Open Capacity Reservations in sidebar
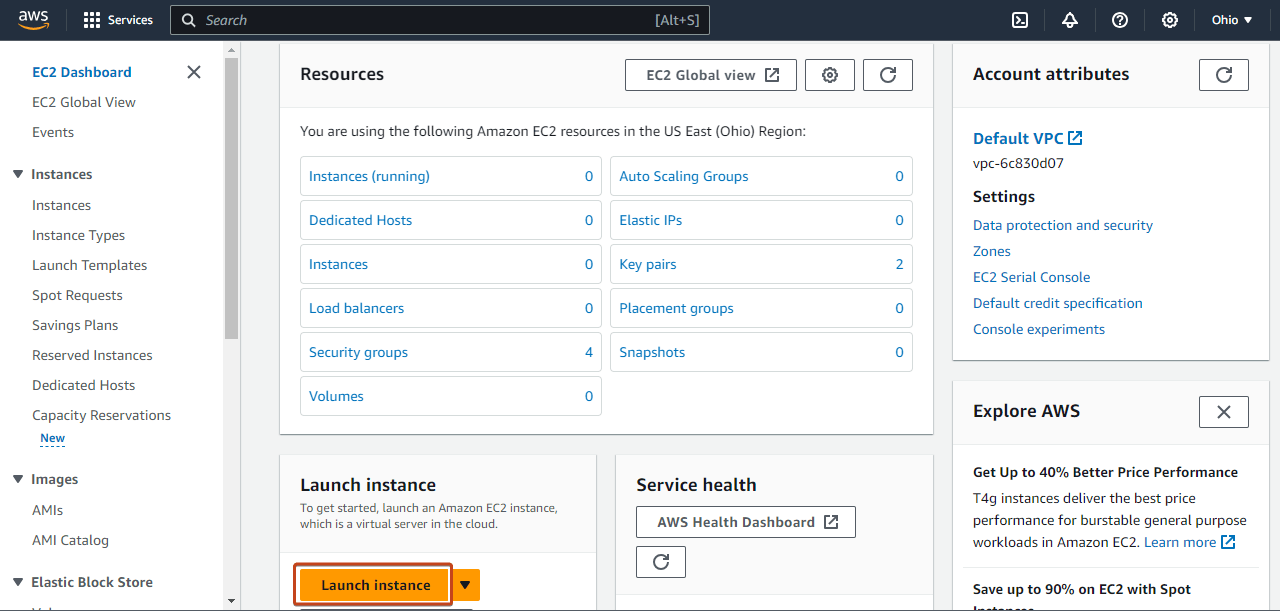1280x611 pixels. point(101,415)
